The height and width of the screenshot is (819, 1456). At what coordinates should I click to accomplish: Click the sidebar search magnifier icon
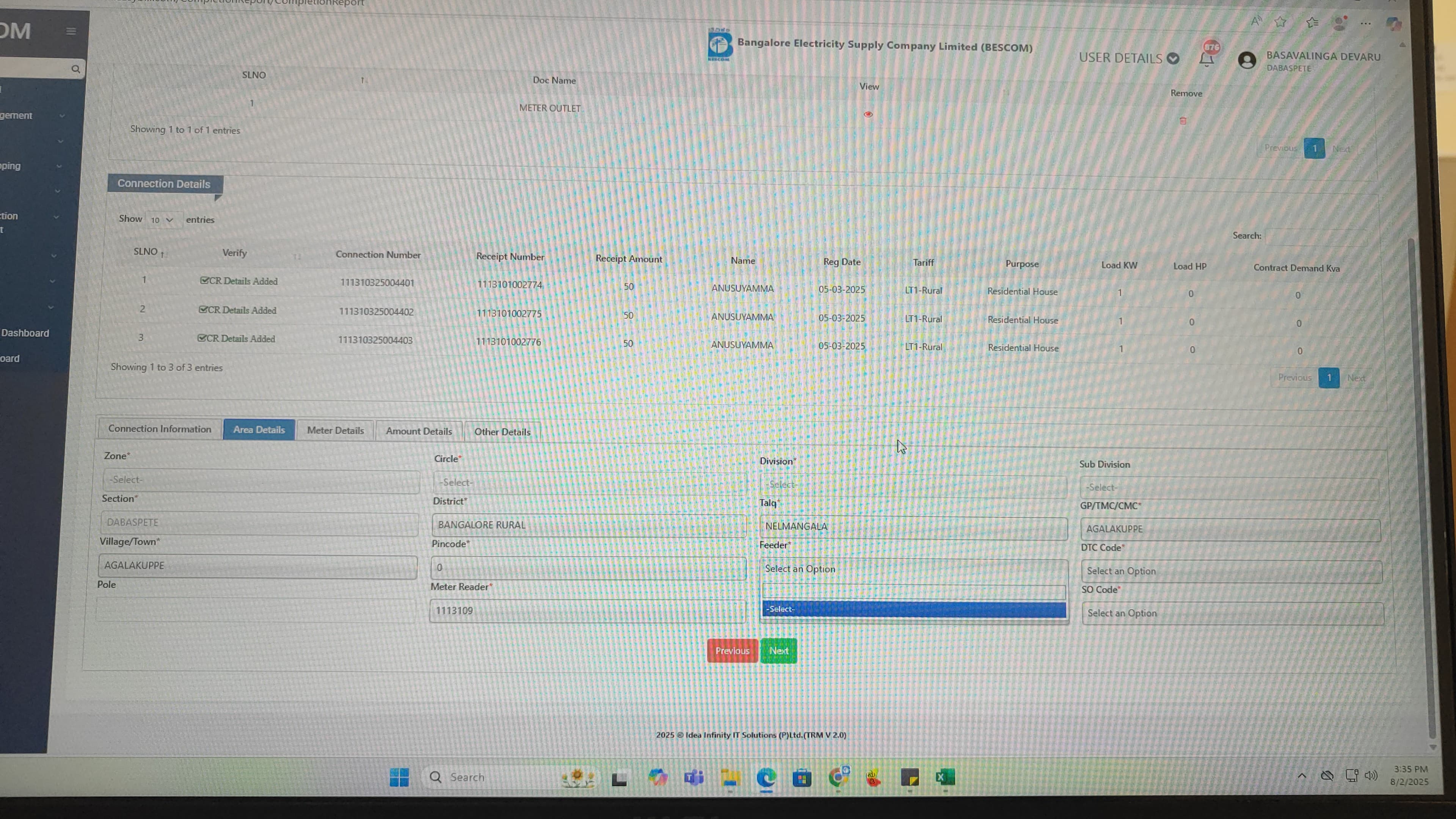pyautogui.click(x=76, y=69)
